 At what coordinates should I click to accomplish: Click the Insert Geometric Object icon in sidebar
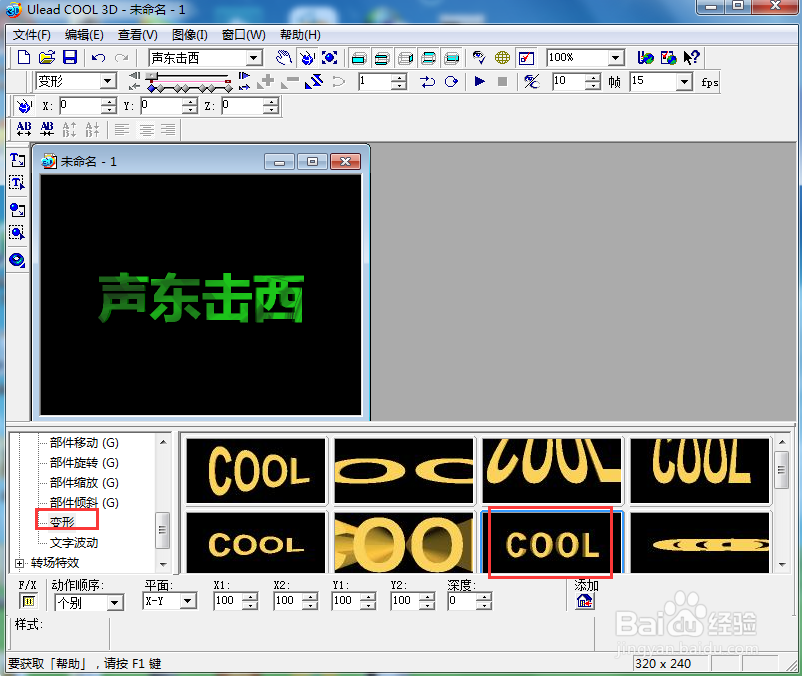17,260
